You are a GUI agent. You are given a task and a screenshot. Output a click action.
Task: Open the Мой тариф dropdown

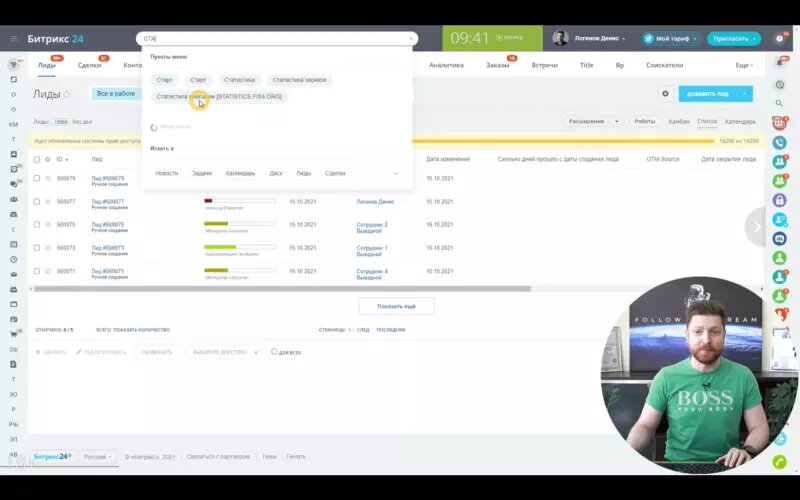coord(671,39)
